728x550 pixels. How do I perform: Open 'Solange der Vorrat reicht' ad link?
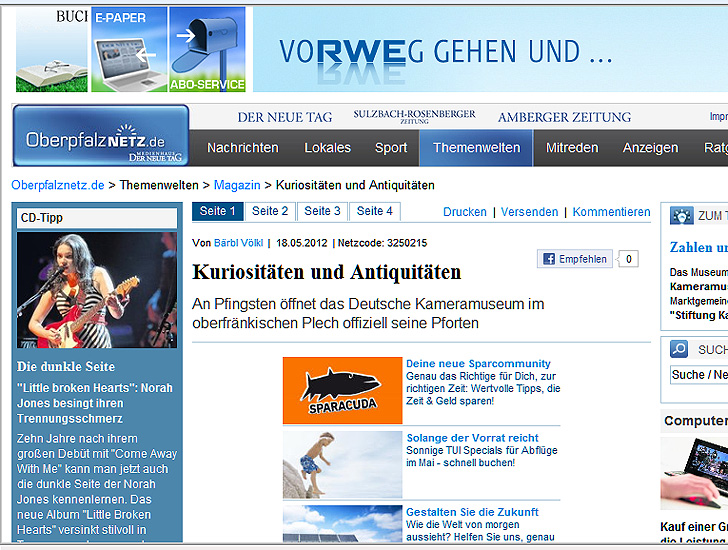coord(472,438)
